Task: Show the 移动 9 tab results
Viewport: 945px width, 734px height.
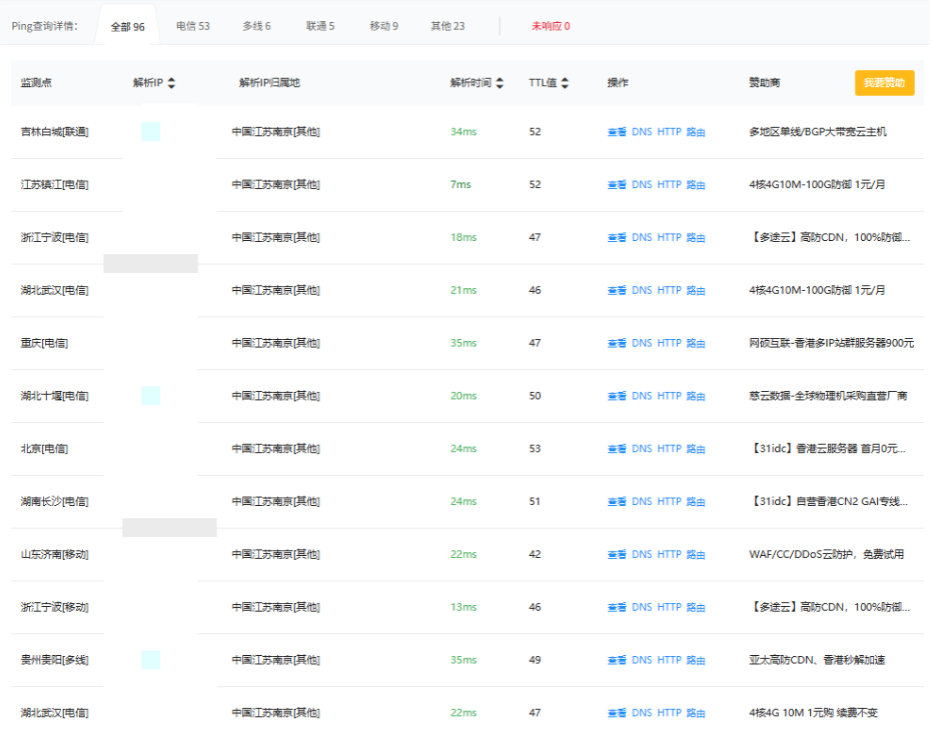Action: coord(383,26)
